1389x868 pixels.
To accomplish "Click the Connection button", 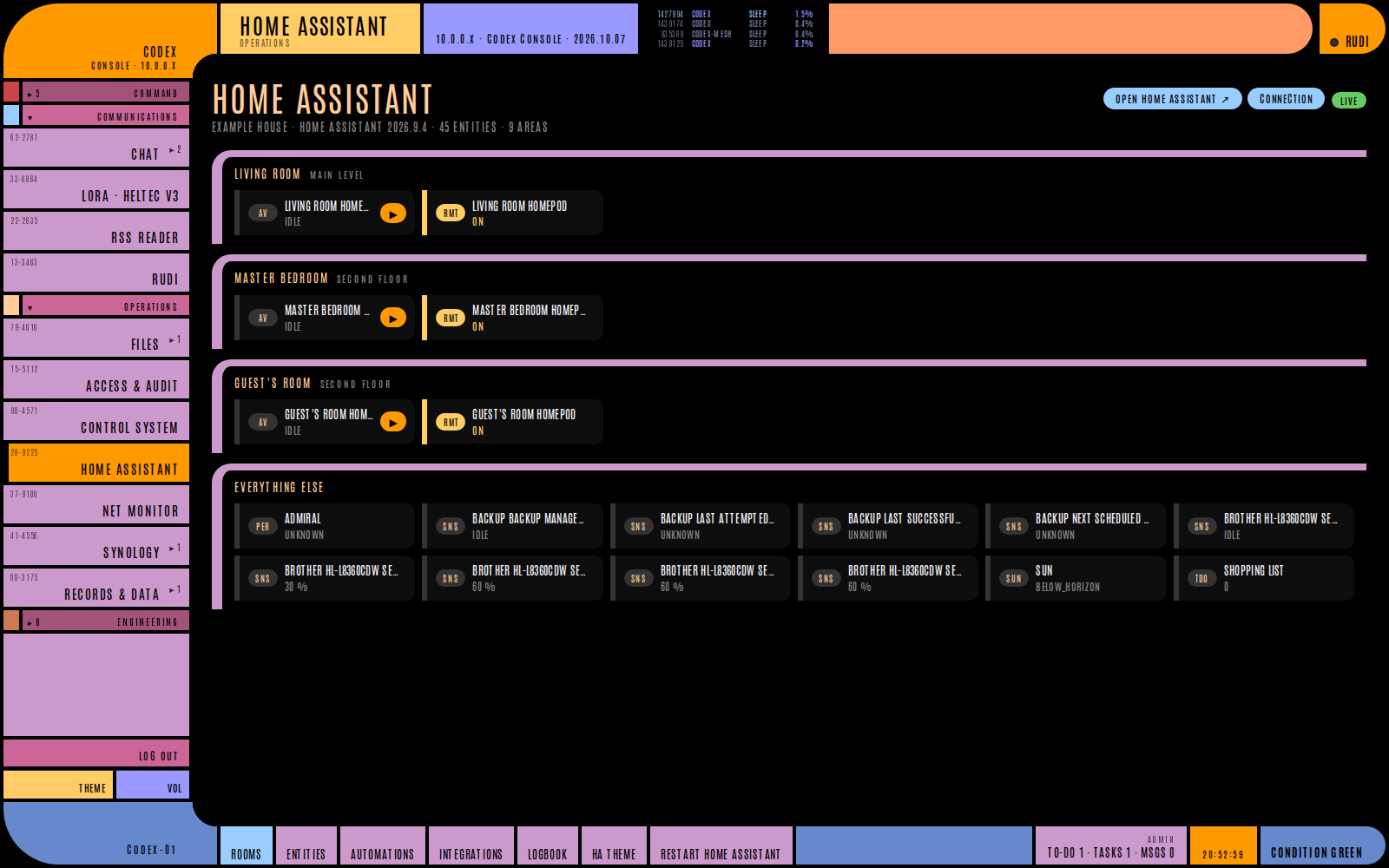I will [x=1286, y=99].
